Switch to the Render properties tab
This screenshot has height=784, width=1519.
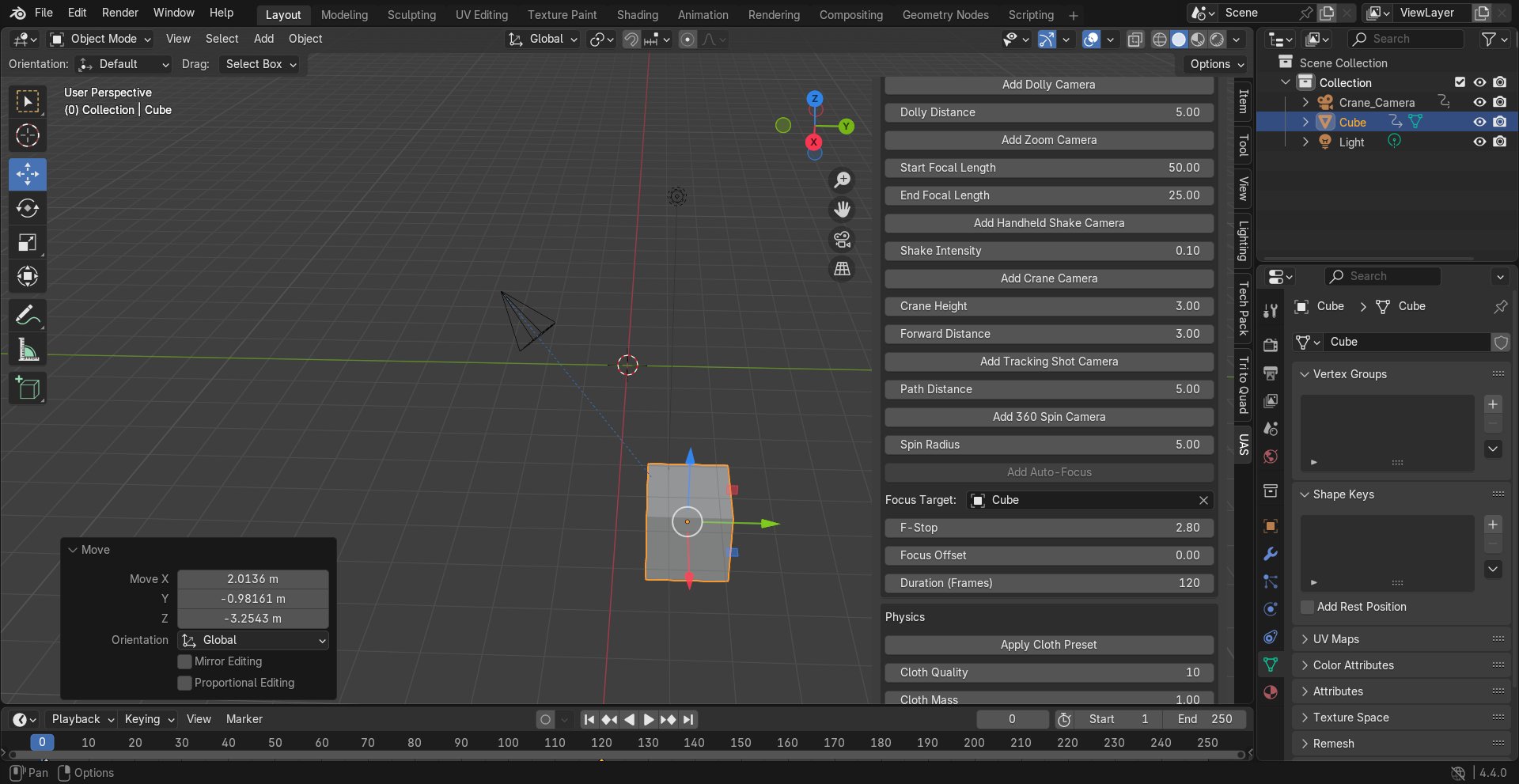coord(1270,344)
